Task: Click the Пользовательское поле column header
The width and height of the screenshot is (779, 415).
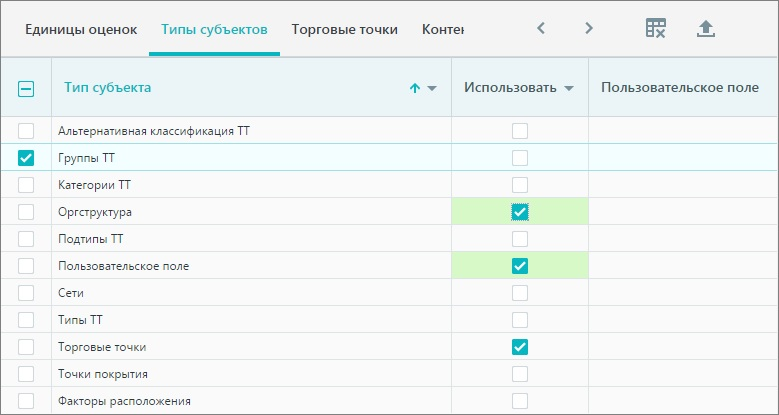Action: pyautogui.click(x=680, y=87)
